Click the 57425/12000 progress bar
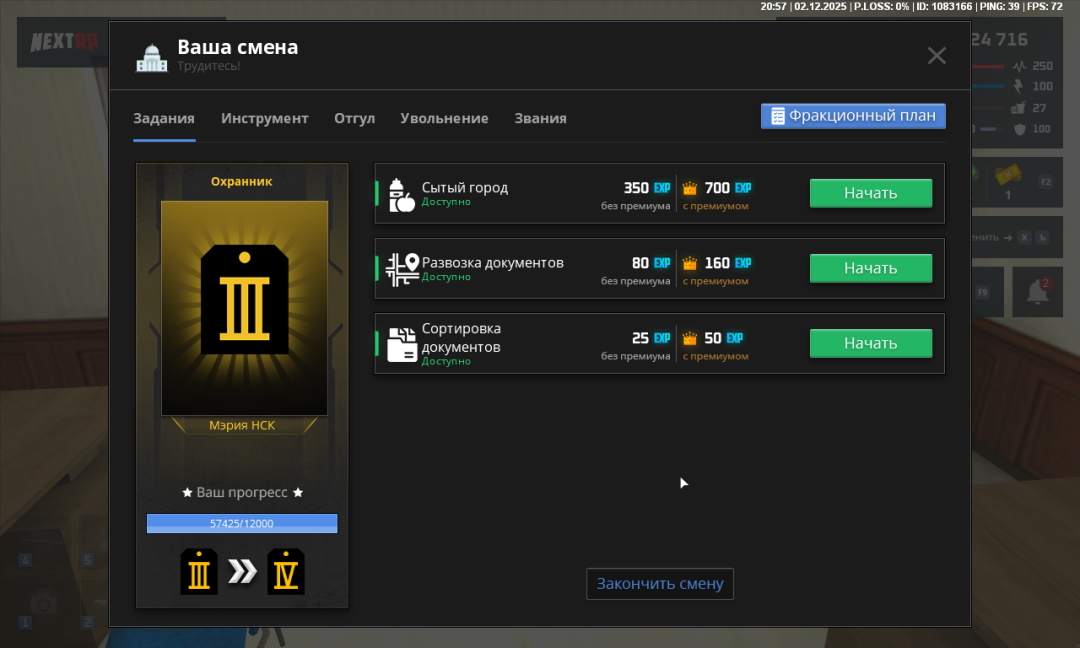 (242, 523)
